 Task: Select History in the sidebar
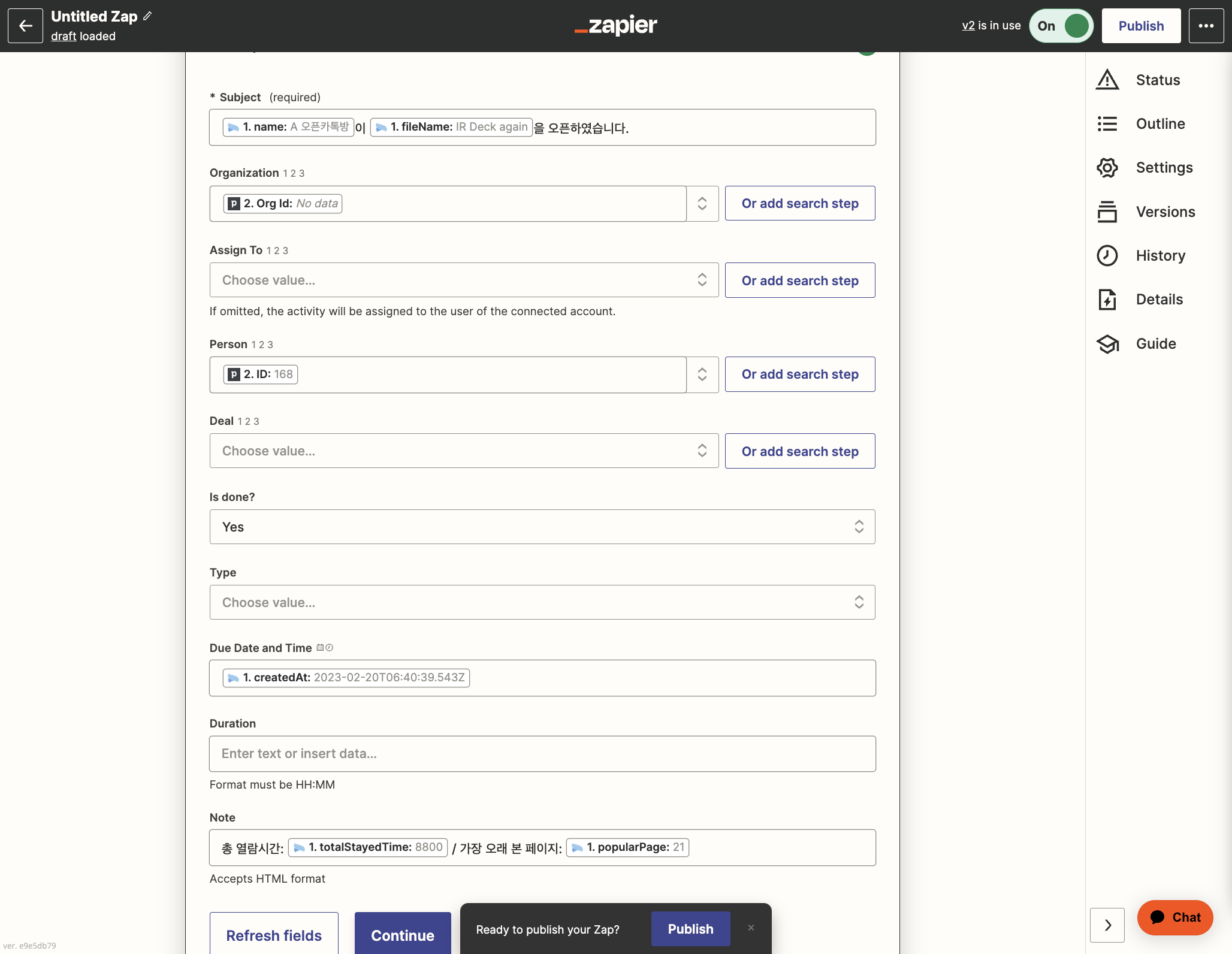coord(1161,255)
